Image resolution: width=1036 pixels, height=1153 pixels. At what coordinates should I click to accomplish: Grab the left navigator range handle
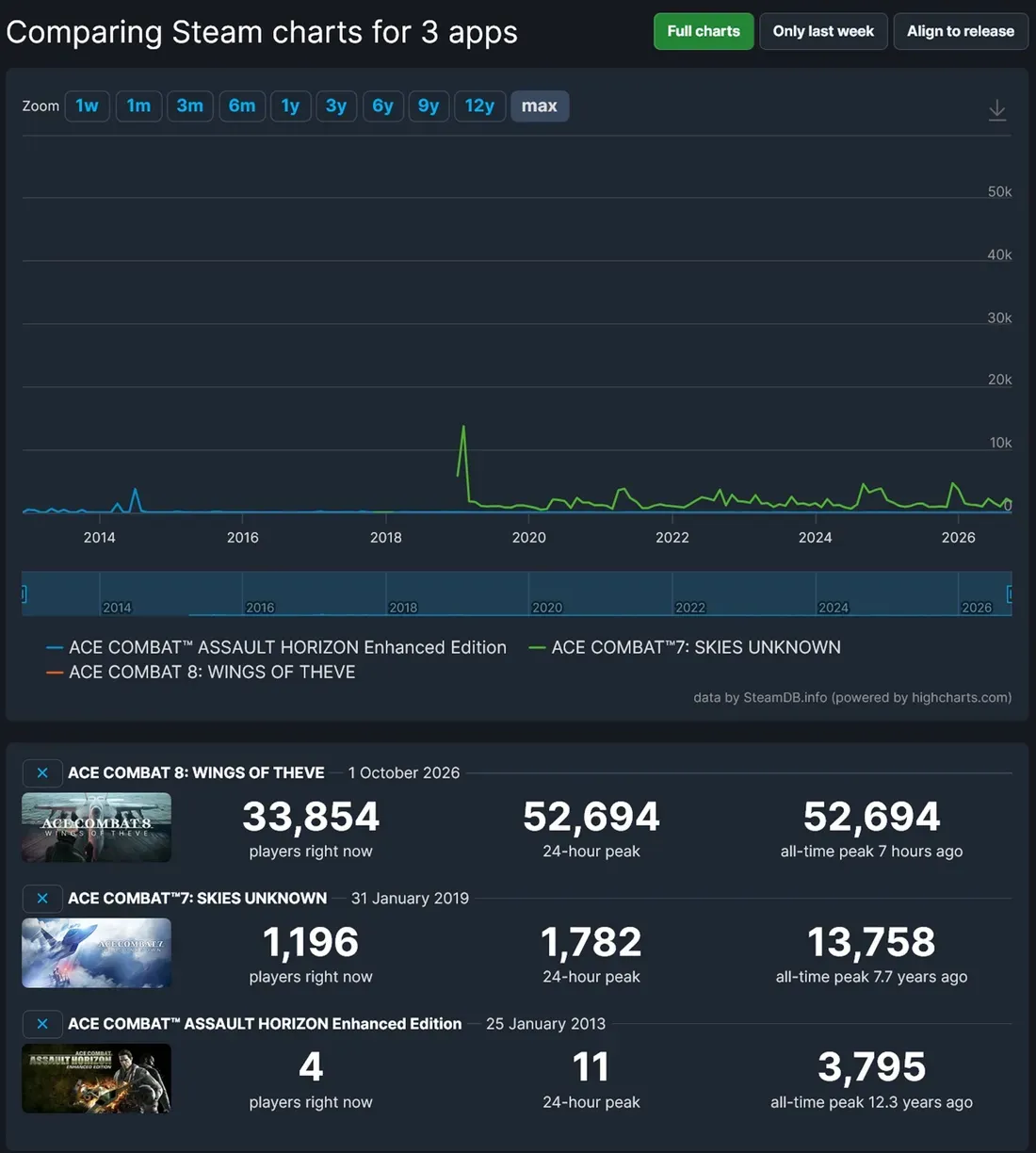[24, 593]
